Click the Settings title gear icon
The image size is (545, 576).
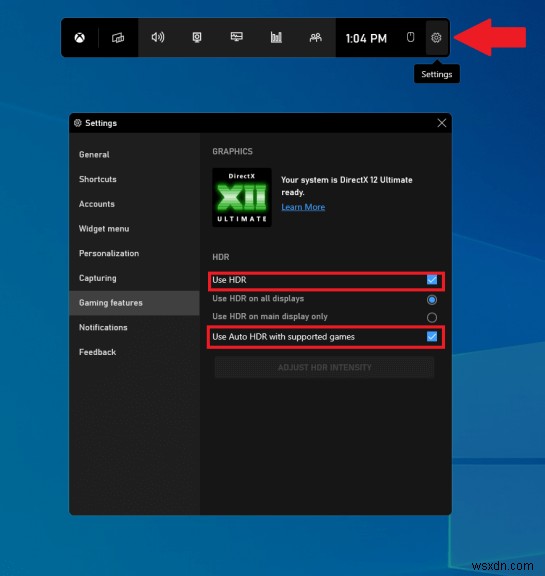[77, 123]
